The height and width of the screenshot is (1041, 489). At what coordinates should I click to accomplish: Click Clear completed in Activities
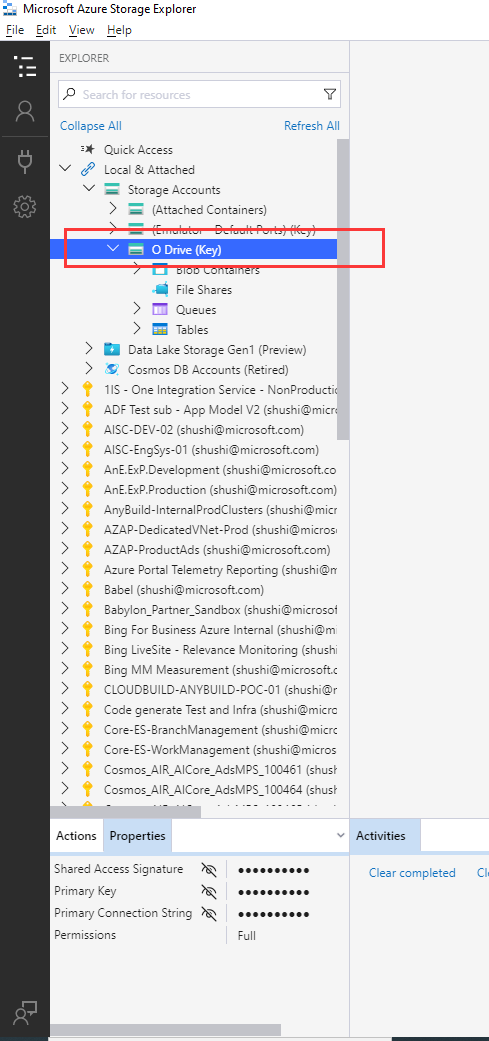tap(412, 873)
